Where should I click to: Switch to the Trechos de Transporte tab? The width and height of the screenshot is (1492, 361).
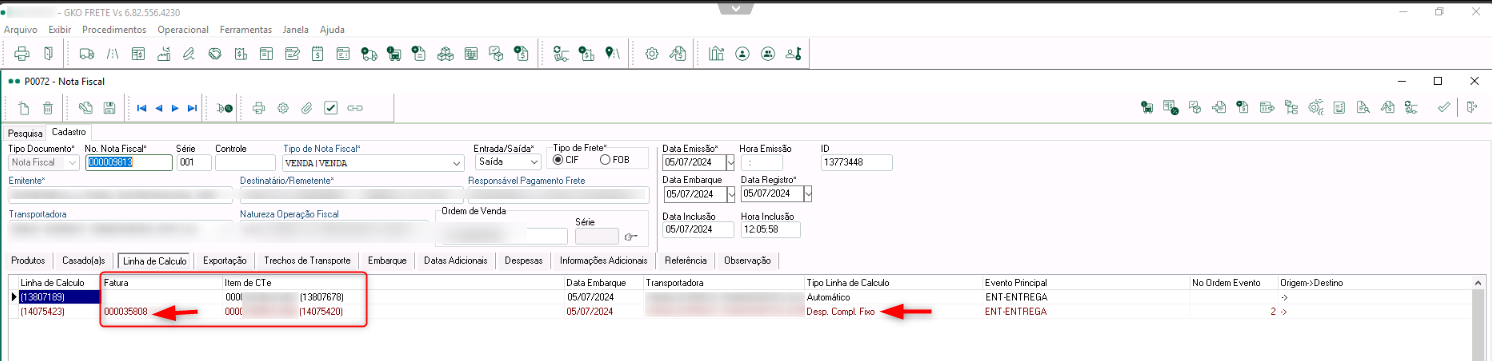(x=307, y=260)
